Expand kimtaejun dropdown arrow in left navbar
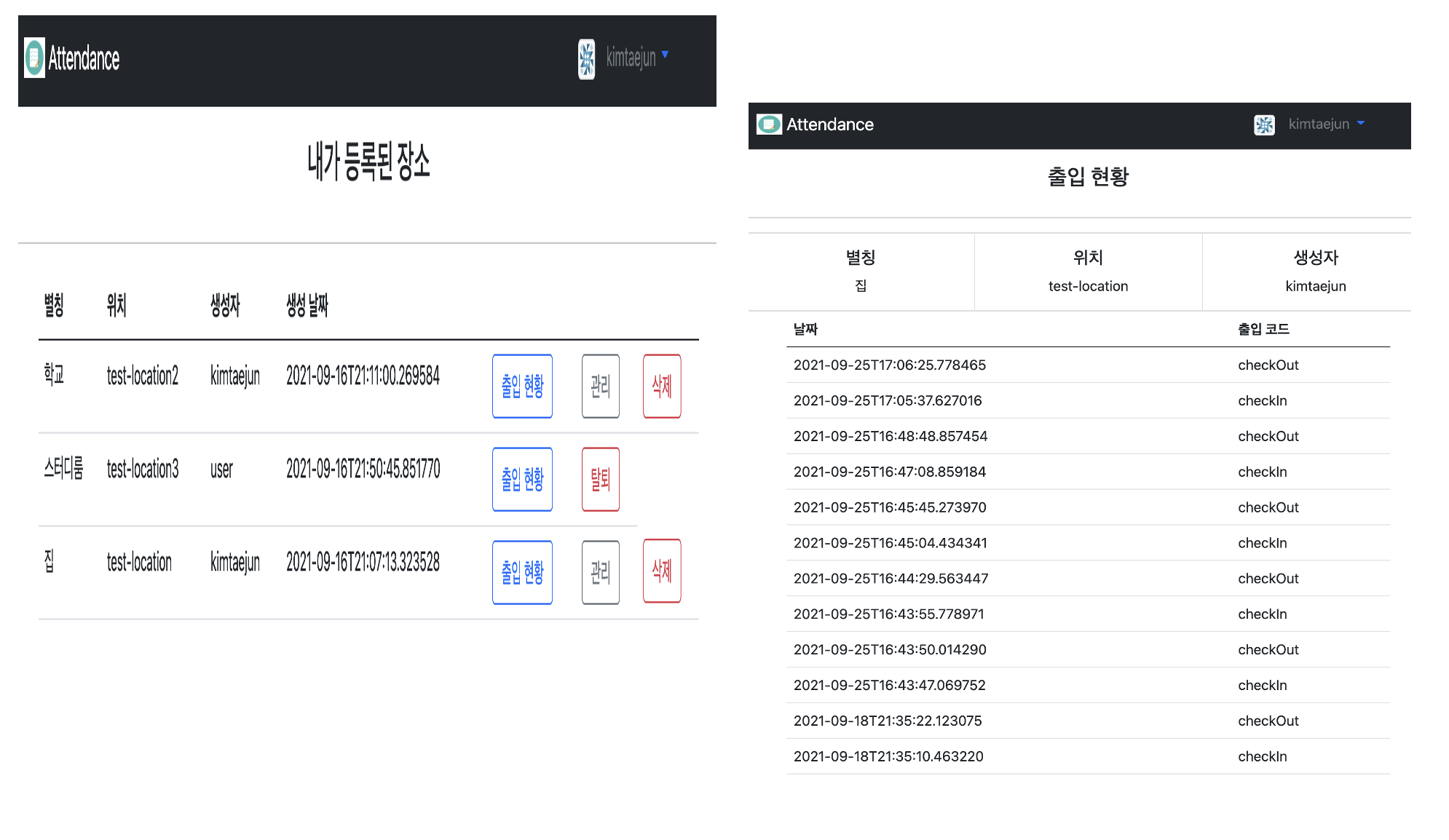This screenshot has width=1449, height=840. click(x=665, y=55)
